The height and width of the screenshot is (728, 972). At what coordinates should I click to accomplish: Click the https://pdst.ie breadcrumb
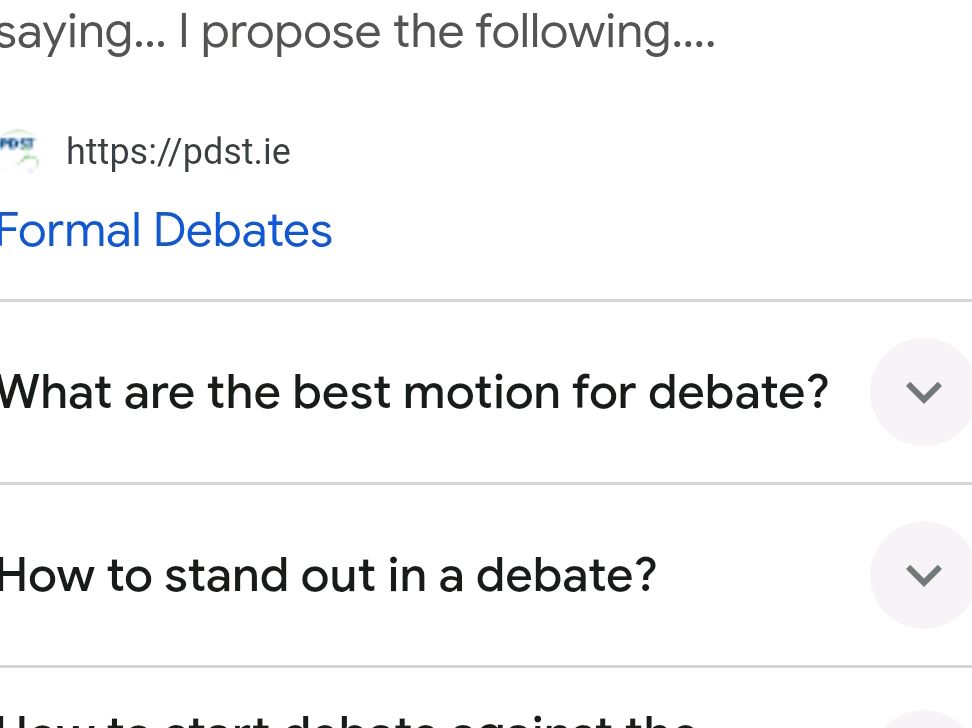point(178,151)
